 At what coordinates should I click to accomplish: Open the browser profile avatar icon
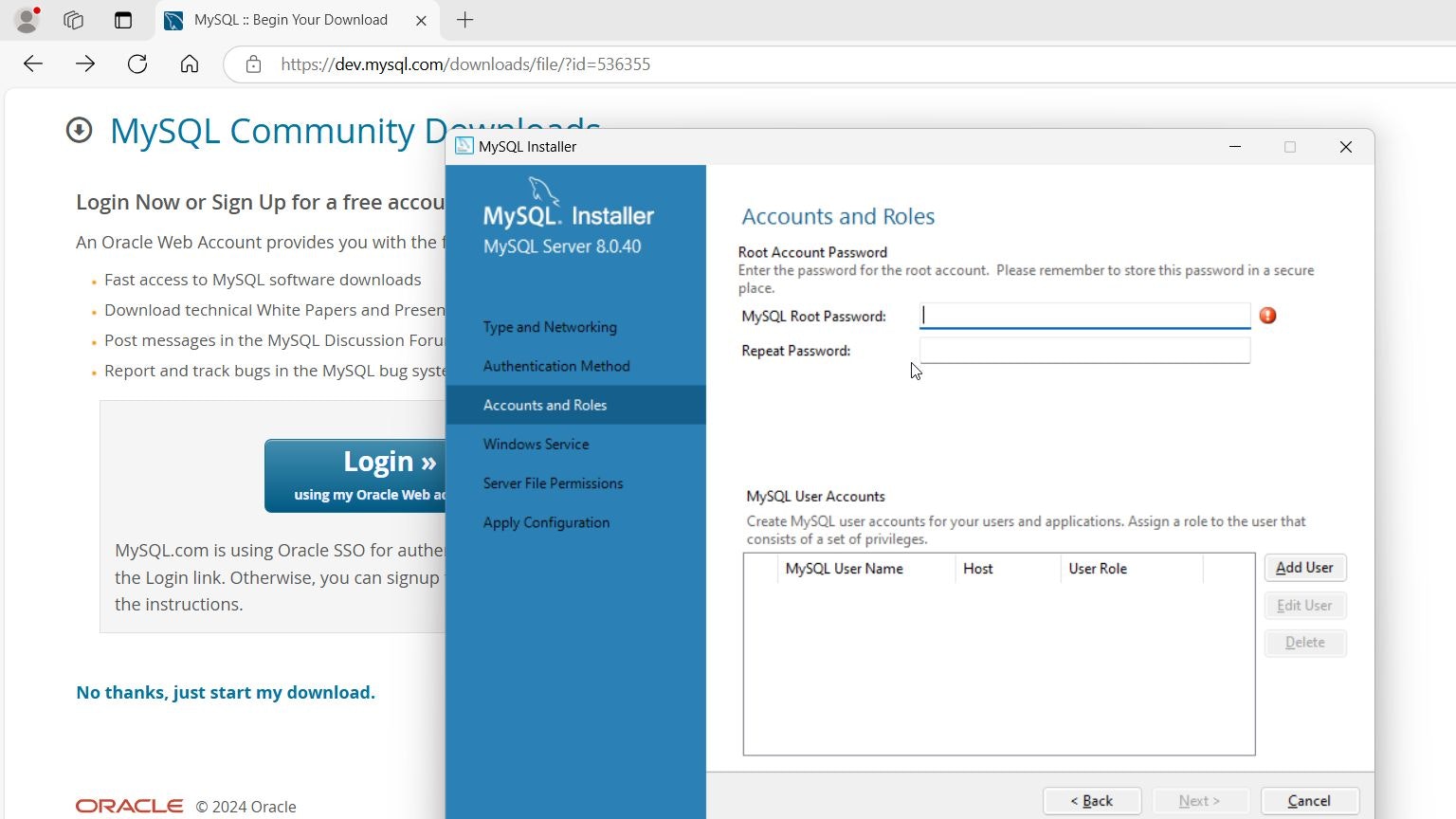(x=27, y=20)
